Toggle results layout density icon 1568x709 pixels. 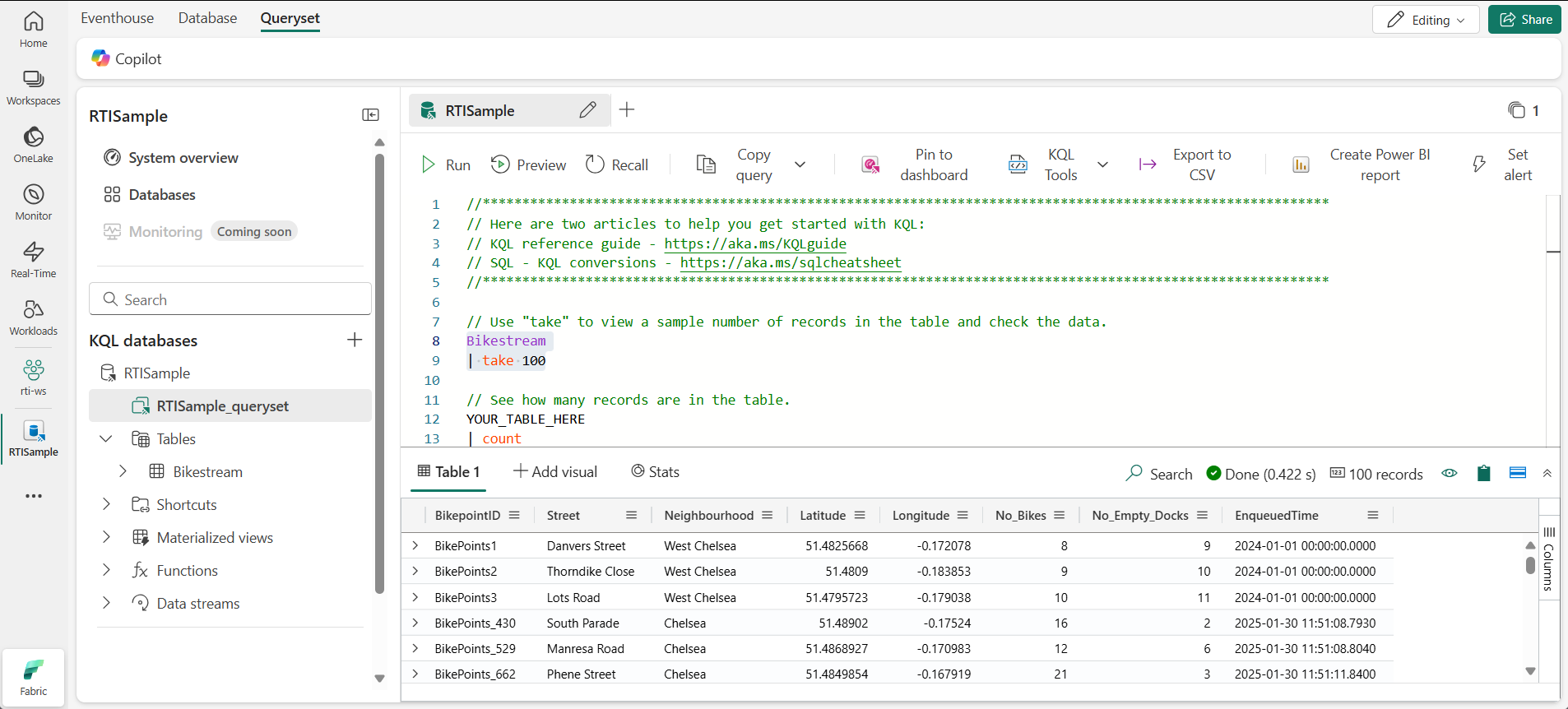click(x=1518, y=473)
